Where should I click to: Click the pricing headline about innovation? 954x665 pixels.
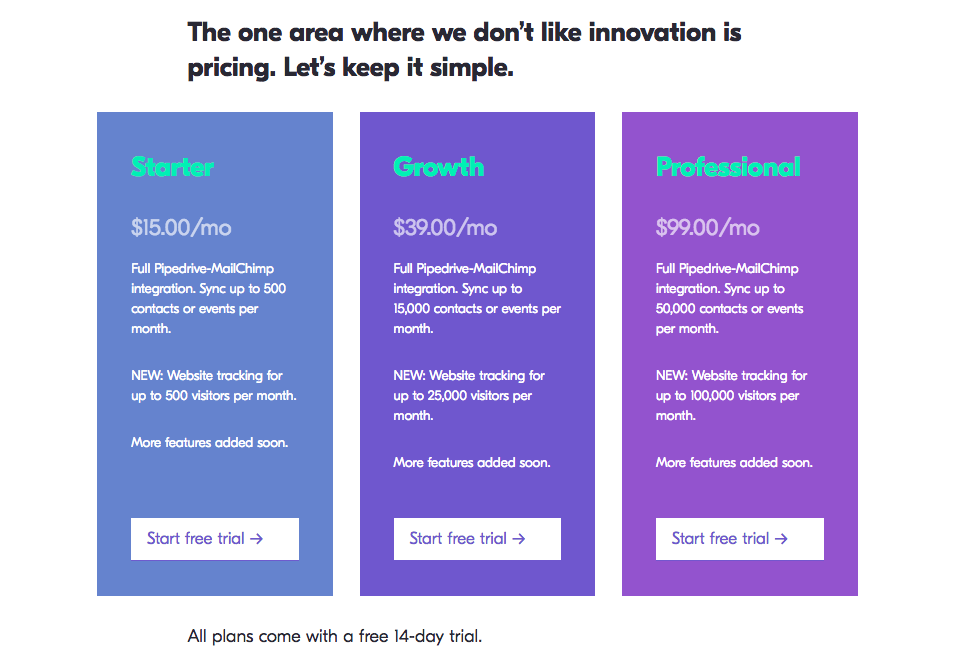[464, 50]
